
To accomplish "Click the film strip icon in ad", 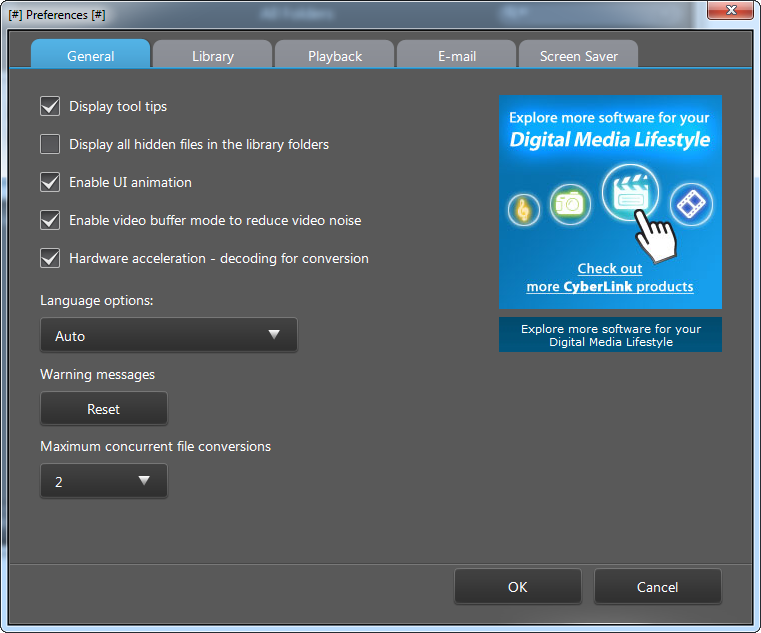I will 691,204.
